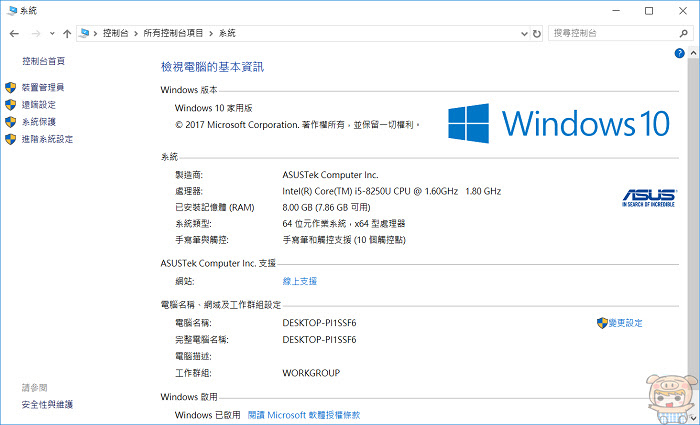The height and width of the screenshot is (425, 700).
Task: Click the computer icon in address bar
Action: point(84,33)
